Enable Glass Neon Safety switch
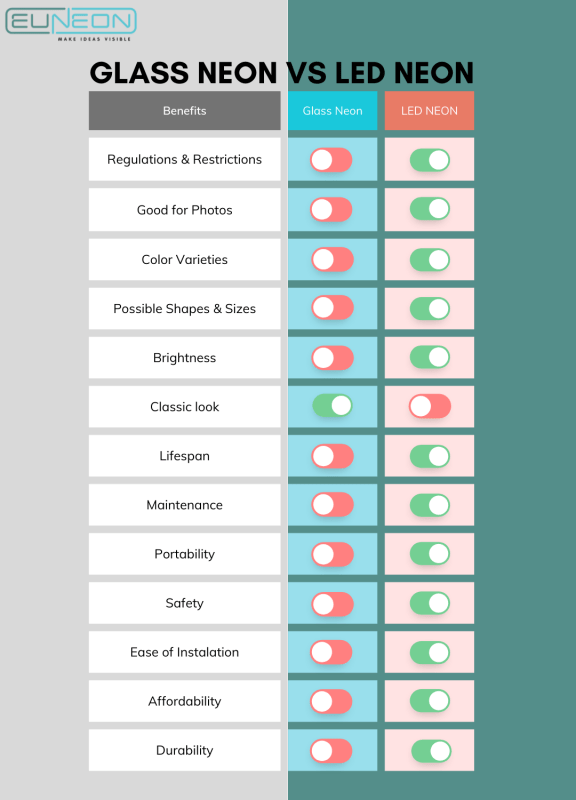Image resolution: width=576 pixels, height=800 pixels. pyautogui.click(x=332, y=604)
